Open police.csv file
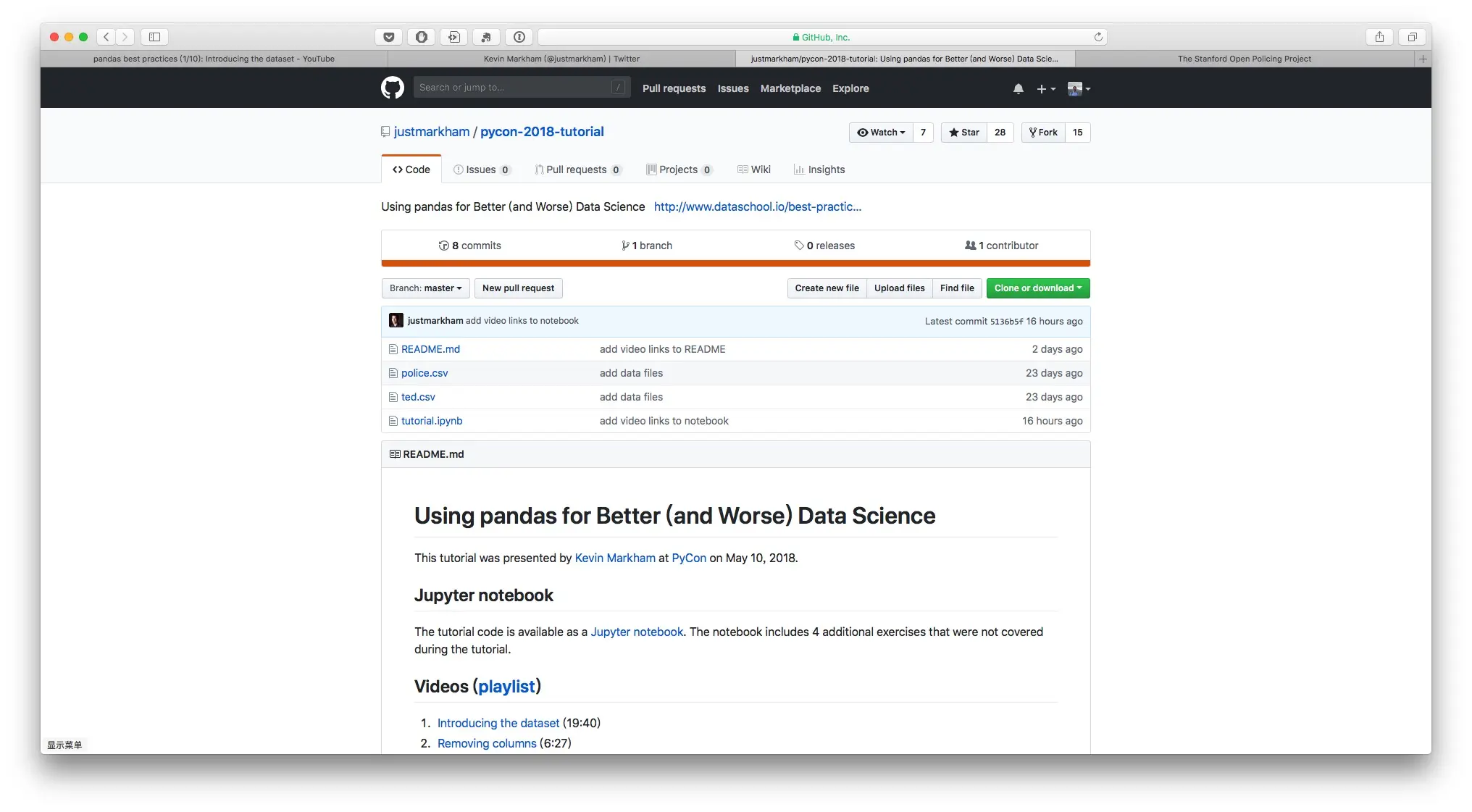 tap(425, 373)
